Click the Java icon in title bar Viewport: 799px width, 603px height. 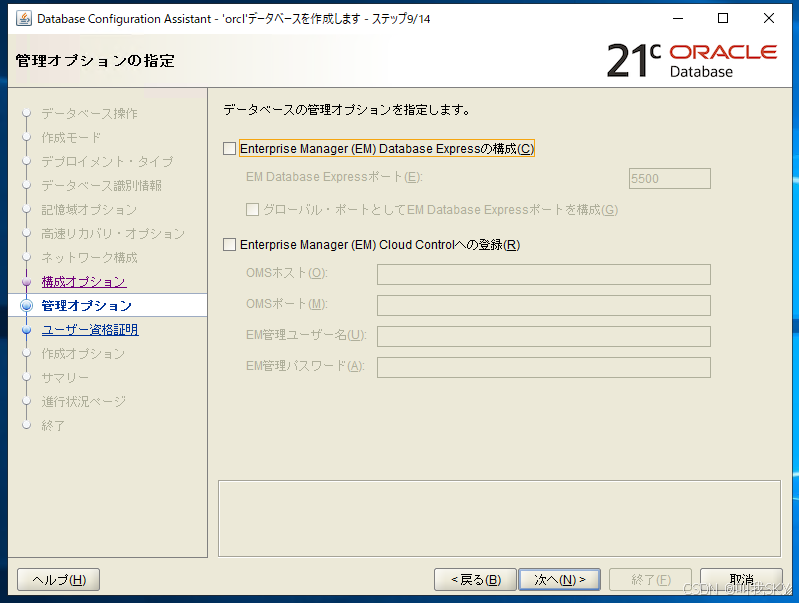pos(23,18)
